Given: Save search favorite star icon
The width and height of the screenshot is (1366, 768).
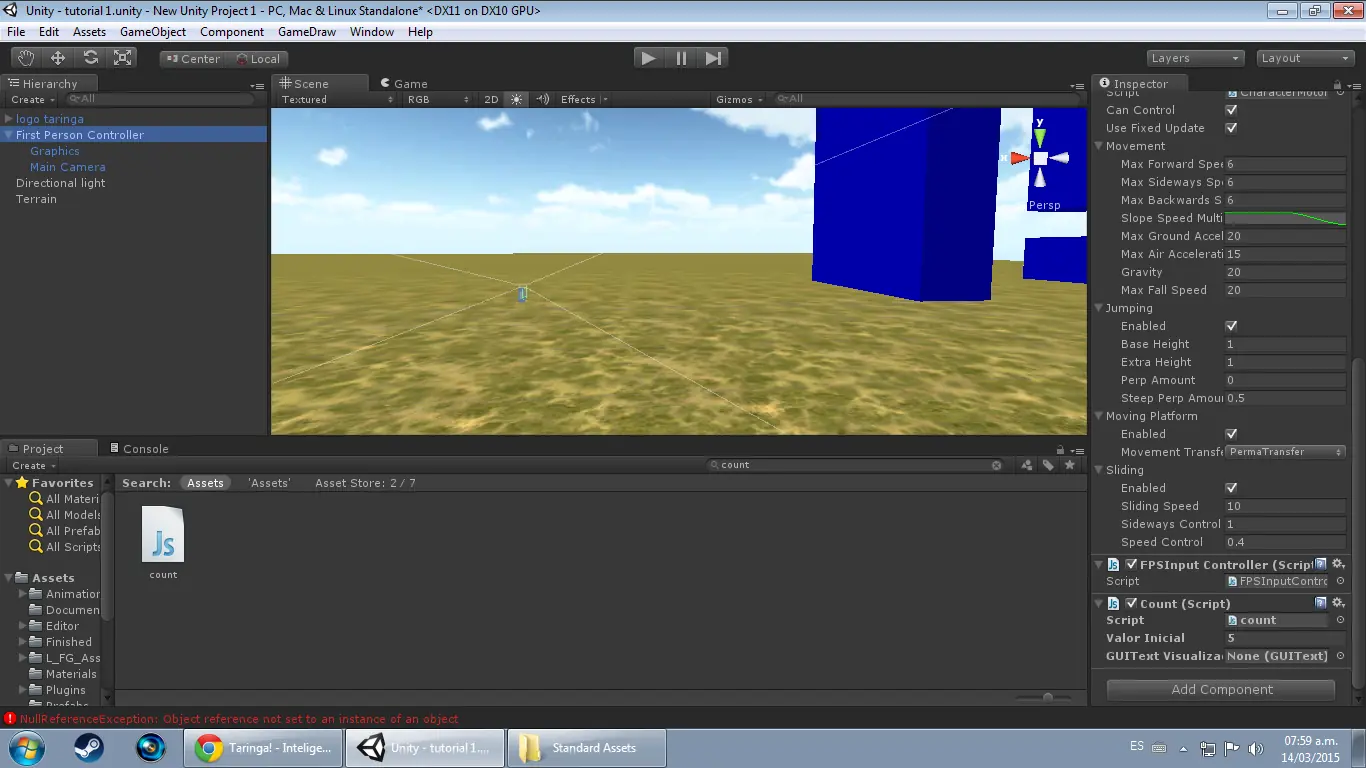Looking at the screenshot, I should click(x=1070, y=465).
